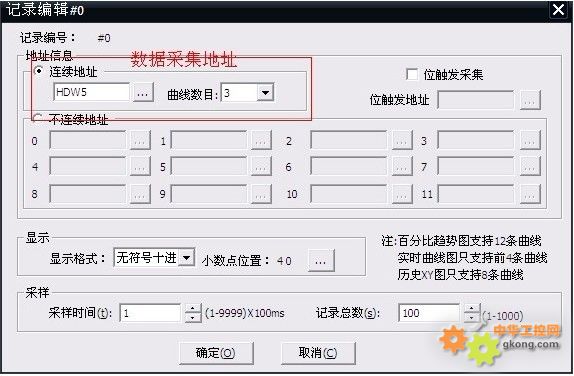Click the 采样时间 input field
Image resolution: width=574 pixels, height=376 pixels.
coord(150,313)
